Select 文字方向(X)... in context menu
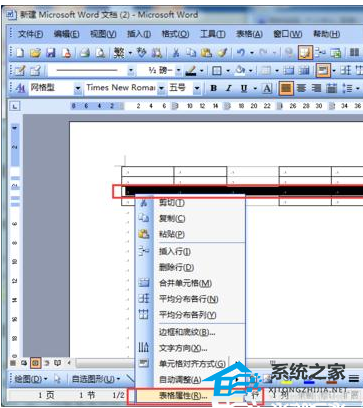Viewport: 363px width, 408px height. (191, 348)
